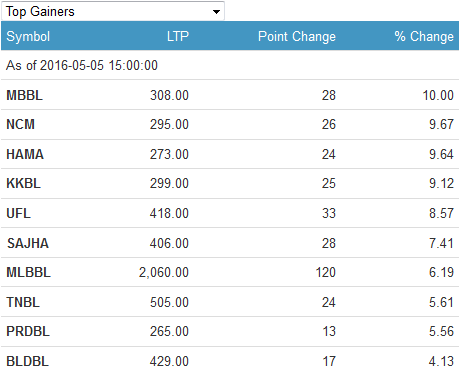Screen dimensions: 459x375
Task: Click the As of 2016-05-05 timestamp row
Action: click(x=230, y=65)
